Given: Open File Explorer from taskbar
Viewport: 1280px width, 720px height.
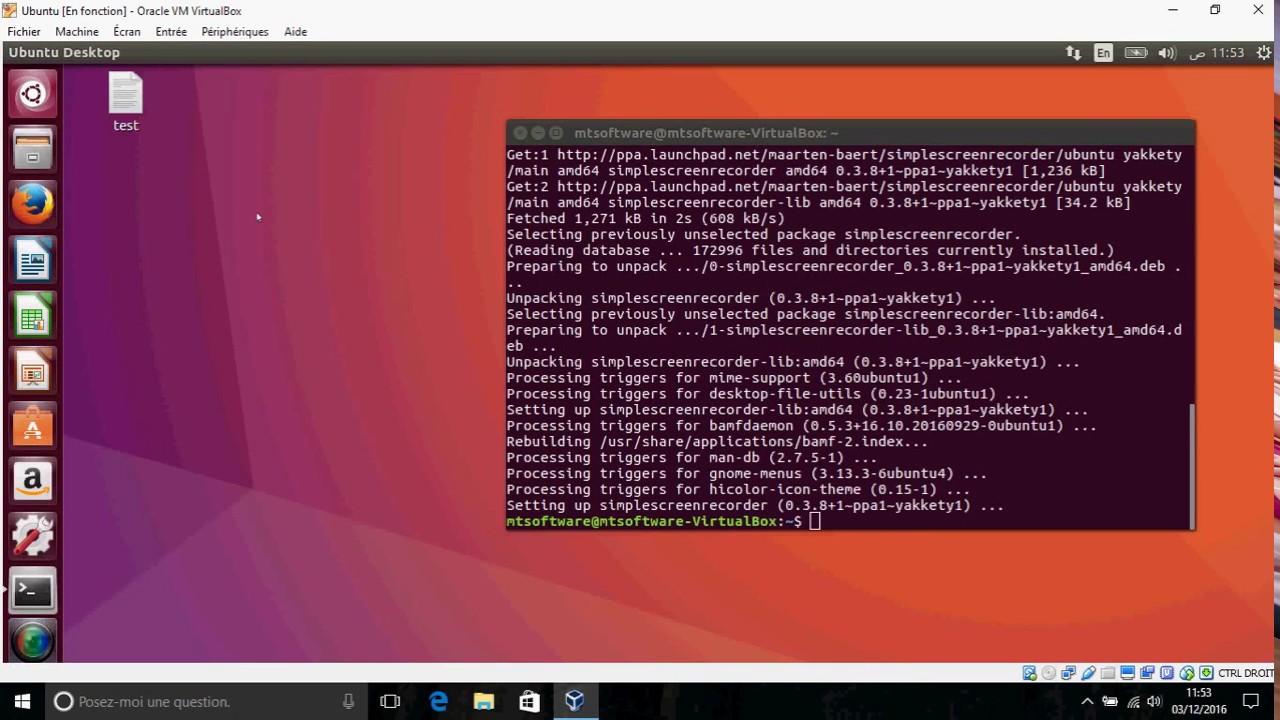Looking at the screenshot, I should [483, 701].
